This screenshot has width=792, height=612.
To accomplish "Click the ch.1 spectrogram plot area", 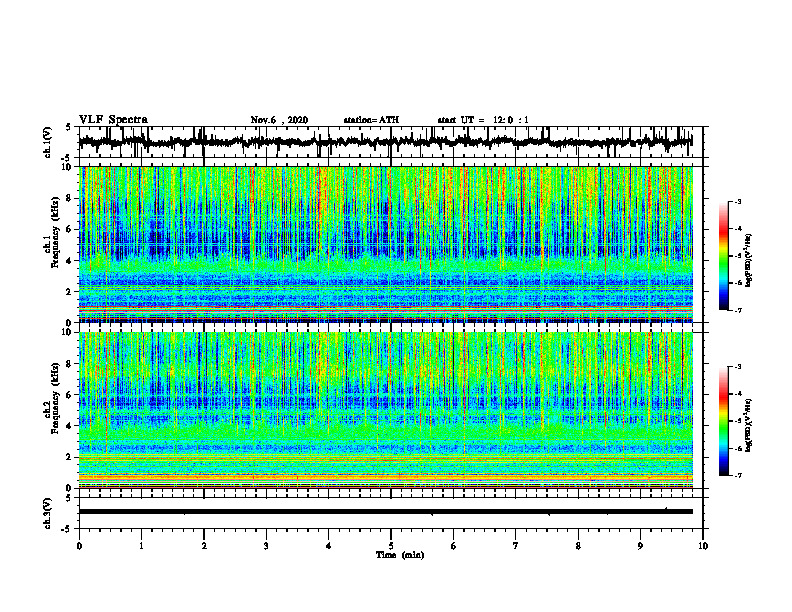I will click(385, 244).
